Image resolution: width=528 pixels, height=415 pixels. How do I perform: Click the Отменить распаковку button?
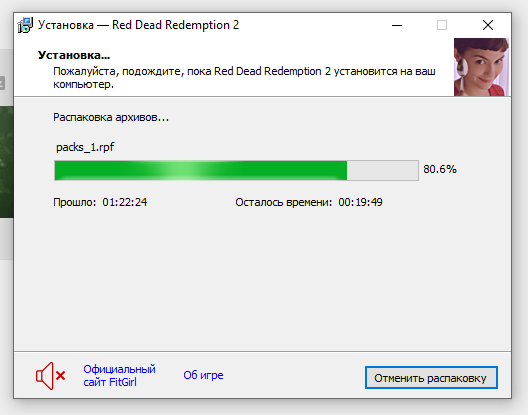pyautogui.click(x=431, y=378)
